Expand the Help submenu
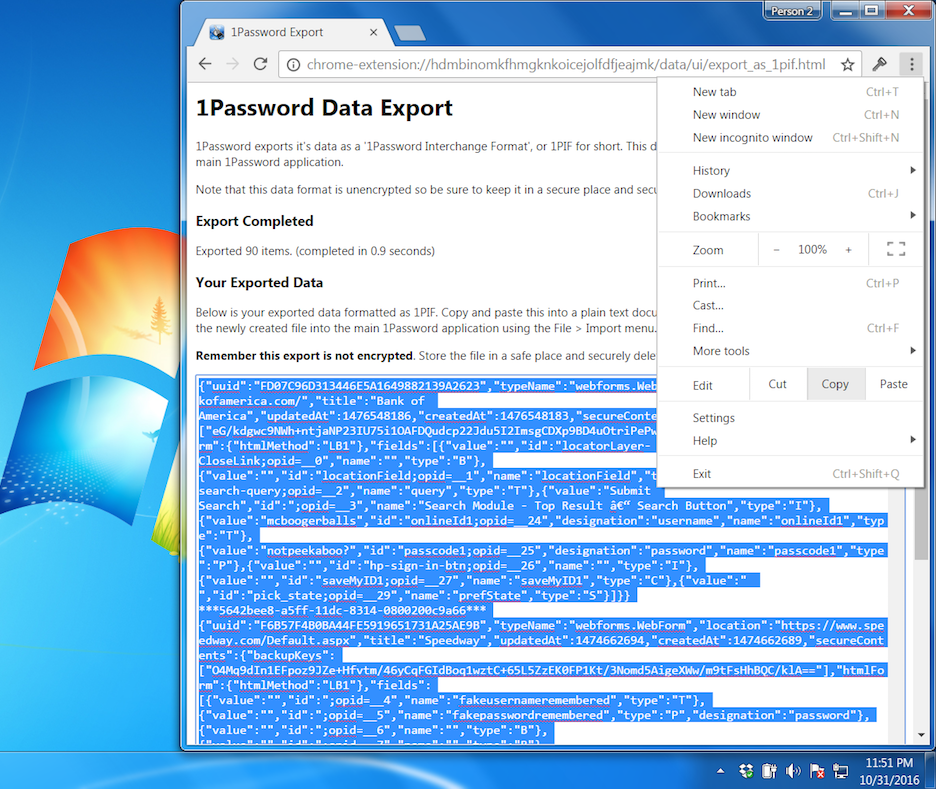Image resolution: width=936 pixels, height=789 pixels. click(x=792, y=440)
